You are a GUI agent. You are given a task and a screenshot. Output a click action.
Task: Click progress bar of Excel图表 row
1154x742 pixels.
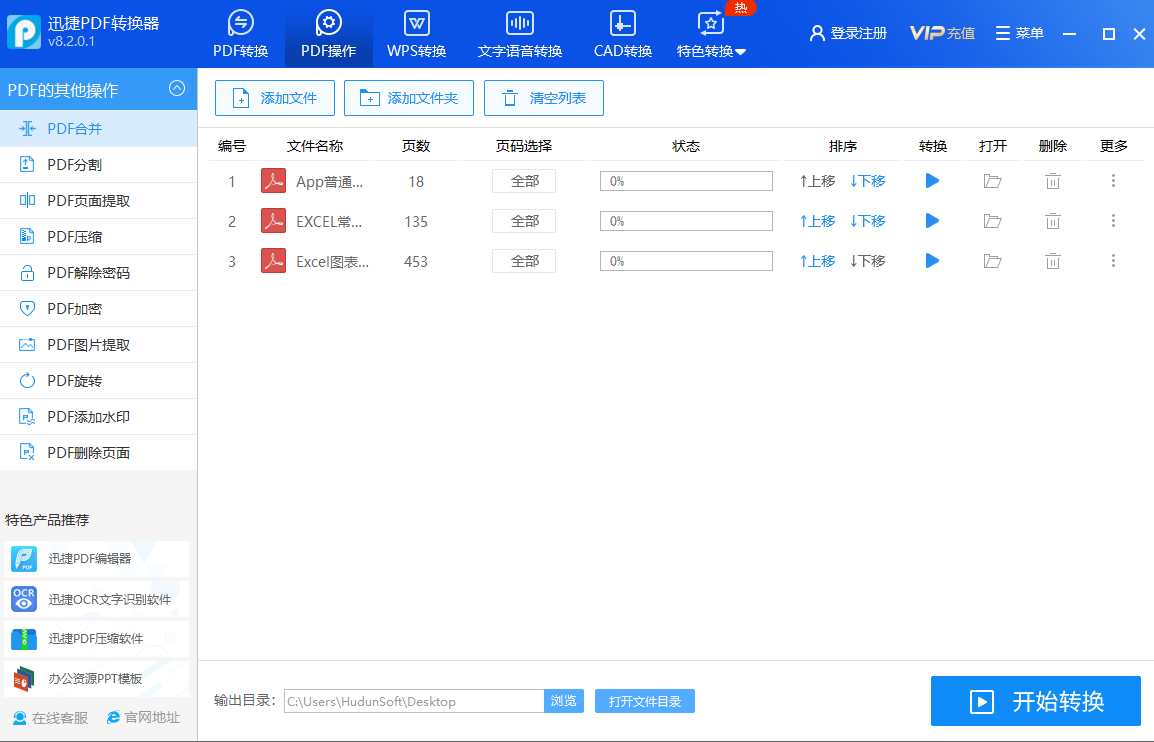coord(686,261)
